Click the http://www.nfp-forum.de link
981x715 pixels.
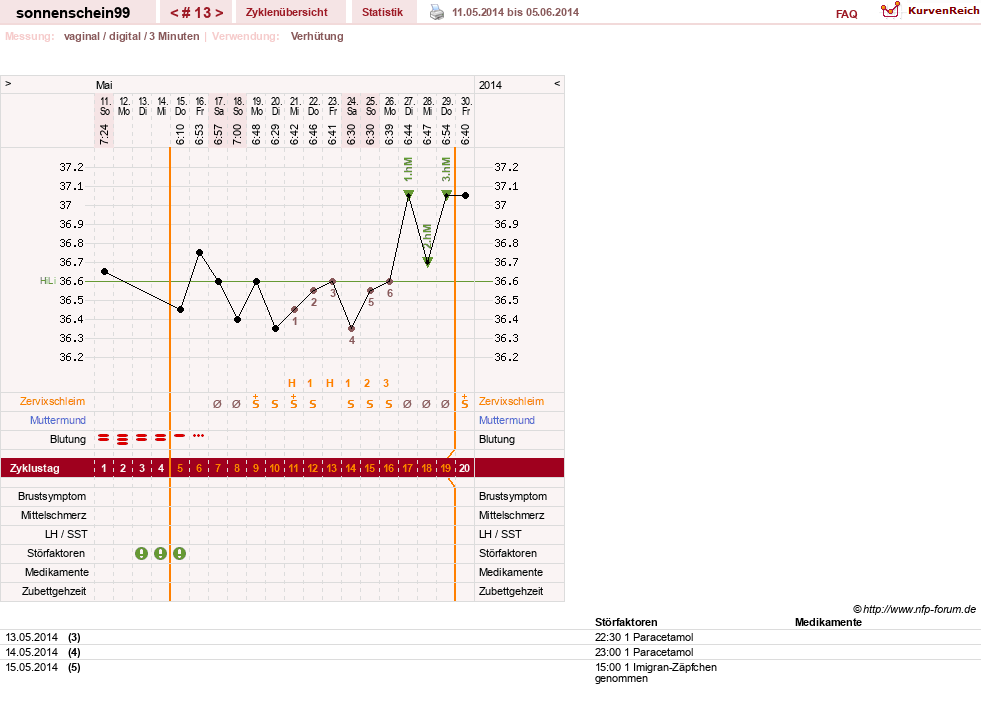(x=919, y=609)
